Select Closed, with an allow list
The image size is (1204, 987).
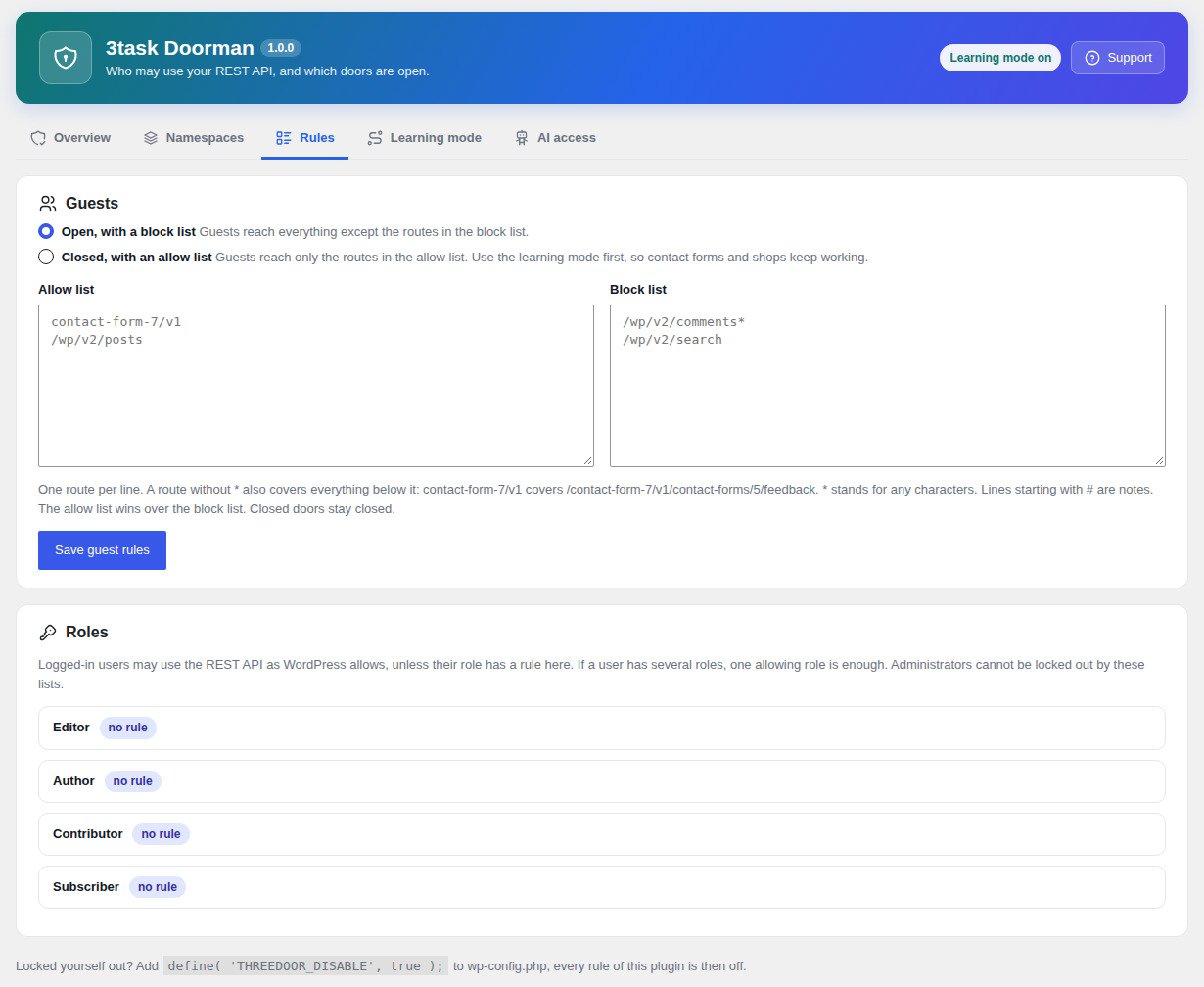click(x=46, y=258)
